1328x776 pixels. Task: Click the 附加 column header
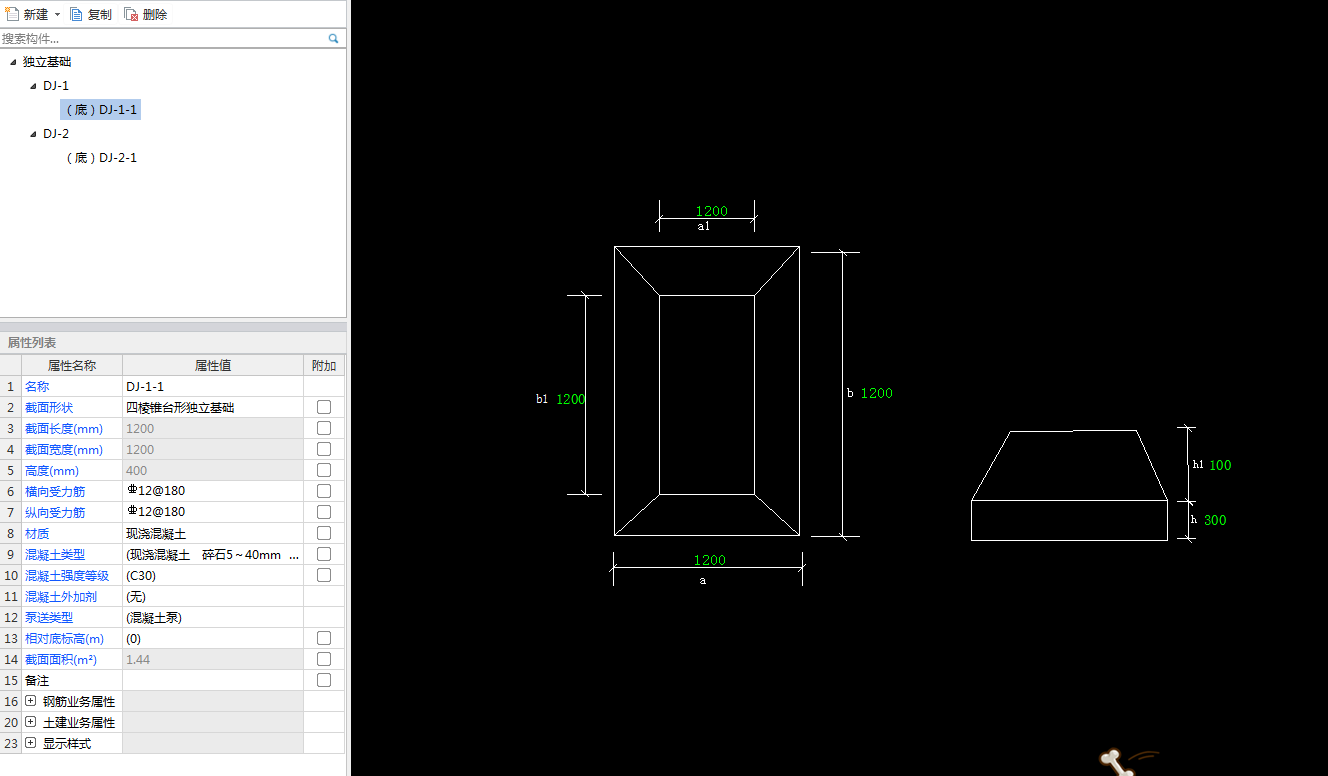tap(324, 365)
